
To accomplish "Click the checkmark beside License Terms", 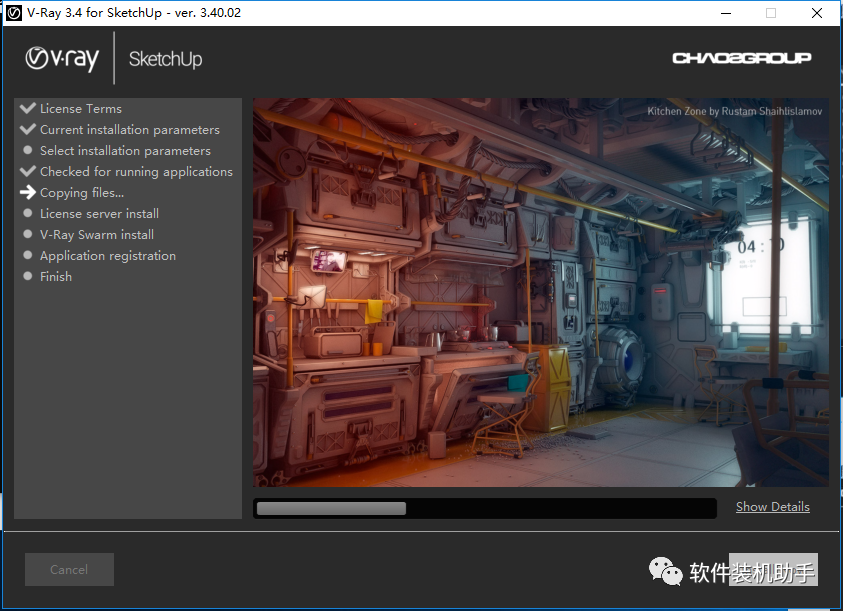I will coord(27,108).
